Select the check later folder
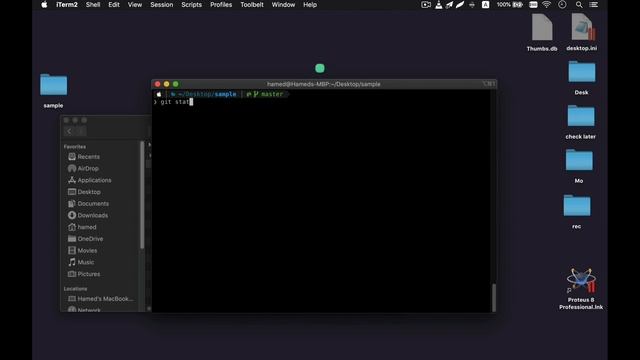640x360 pixels. (581, 116)
